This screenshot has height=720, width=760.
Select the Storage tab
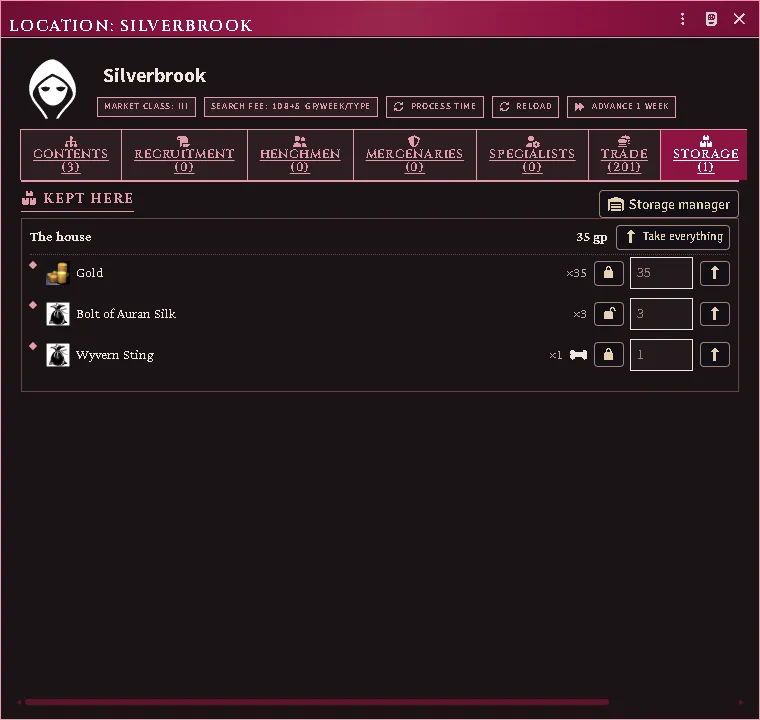(x=704, y=155)
